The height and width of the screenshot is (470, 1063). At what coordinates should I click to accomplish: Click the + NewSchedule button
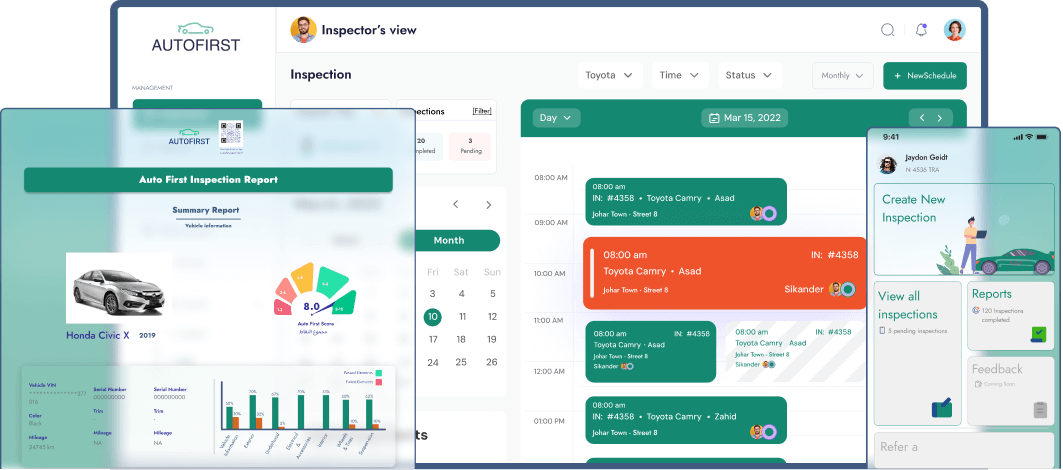click(925, 76)
